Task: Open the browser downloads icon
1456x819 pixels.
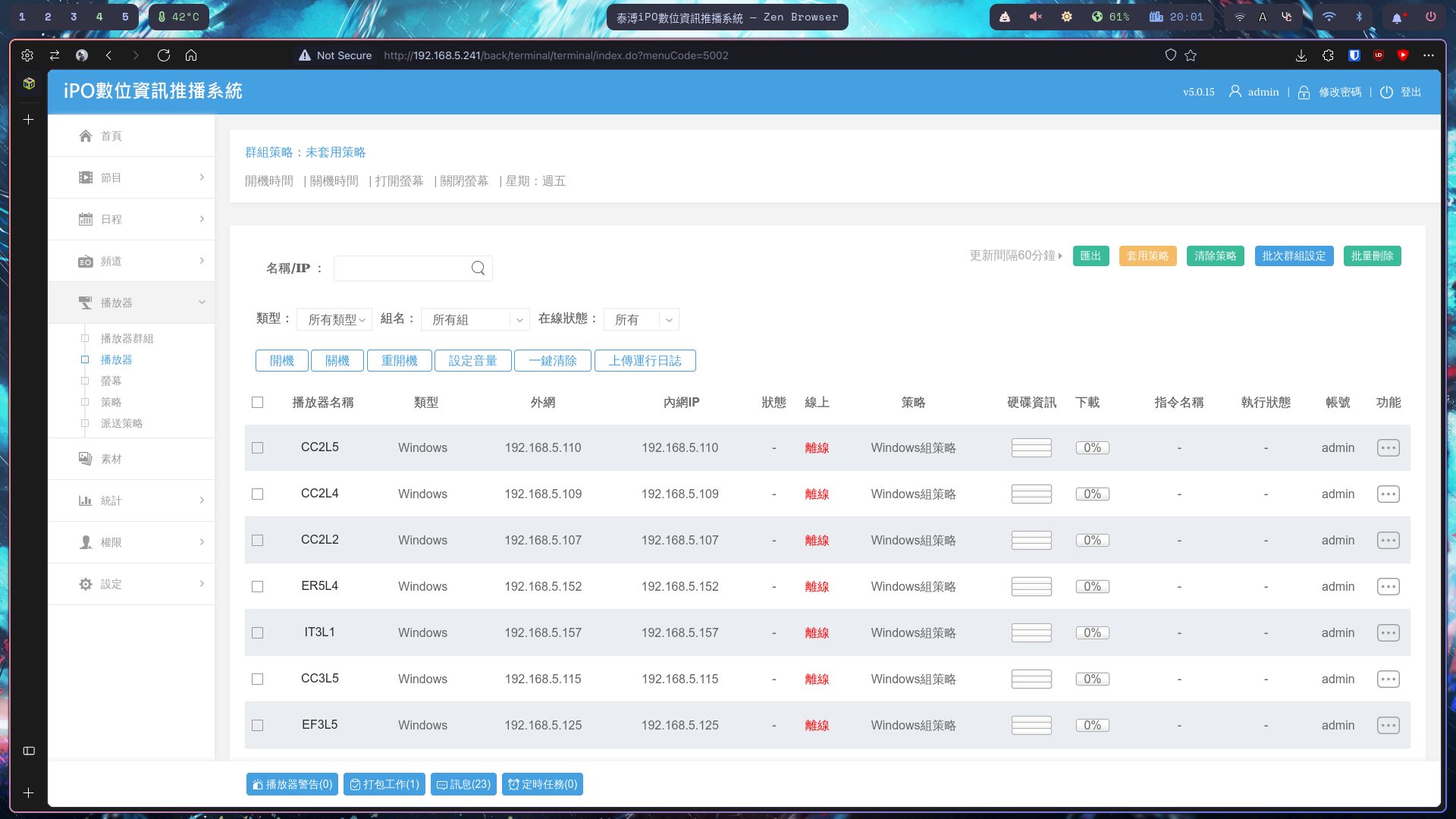Action: (x=1301, y=55)
